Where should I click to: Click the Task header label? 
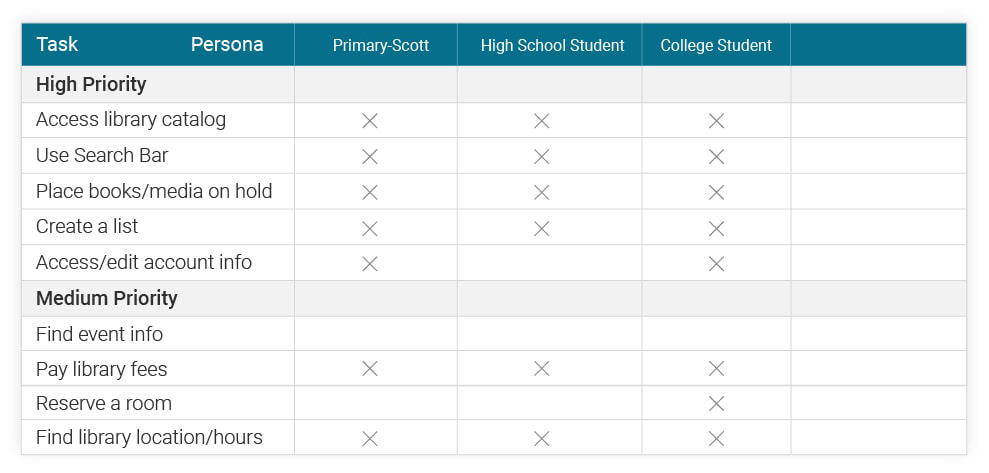click(x=57, y=44)
